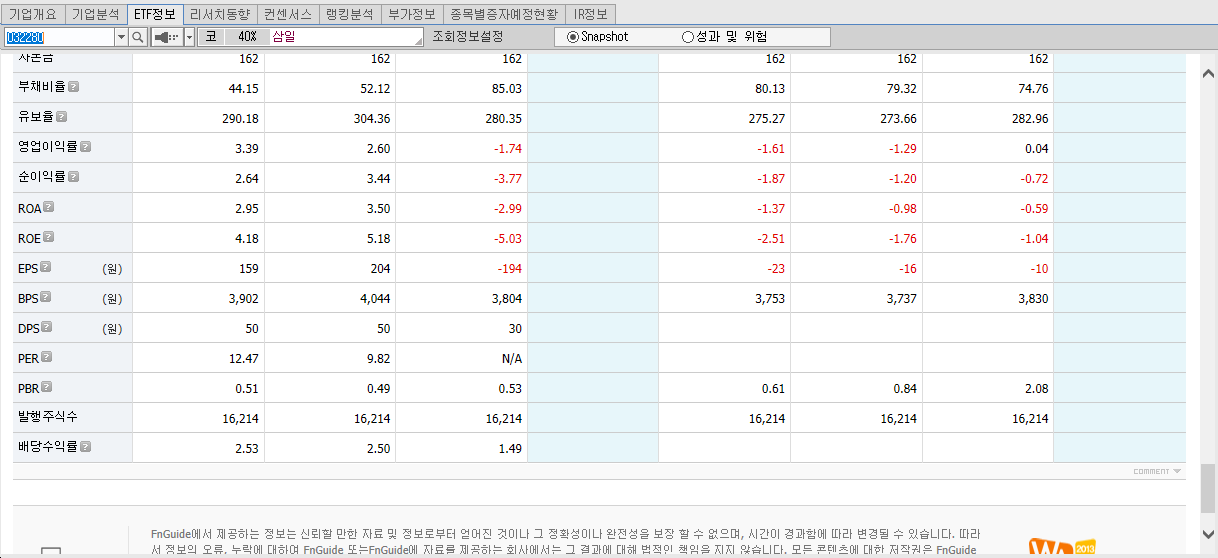Screen dimensions: 1218x558
Task: Open help icon next to ROA
Action: [x=49, y=207]
